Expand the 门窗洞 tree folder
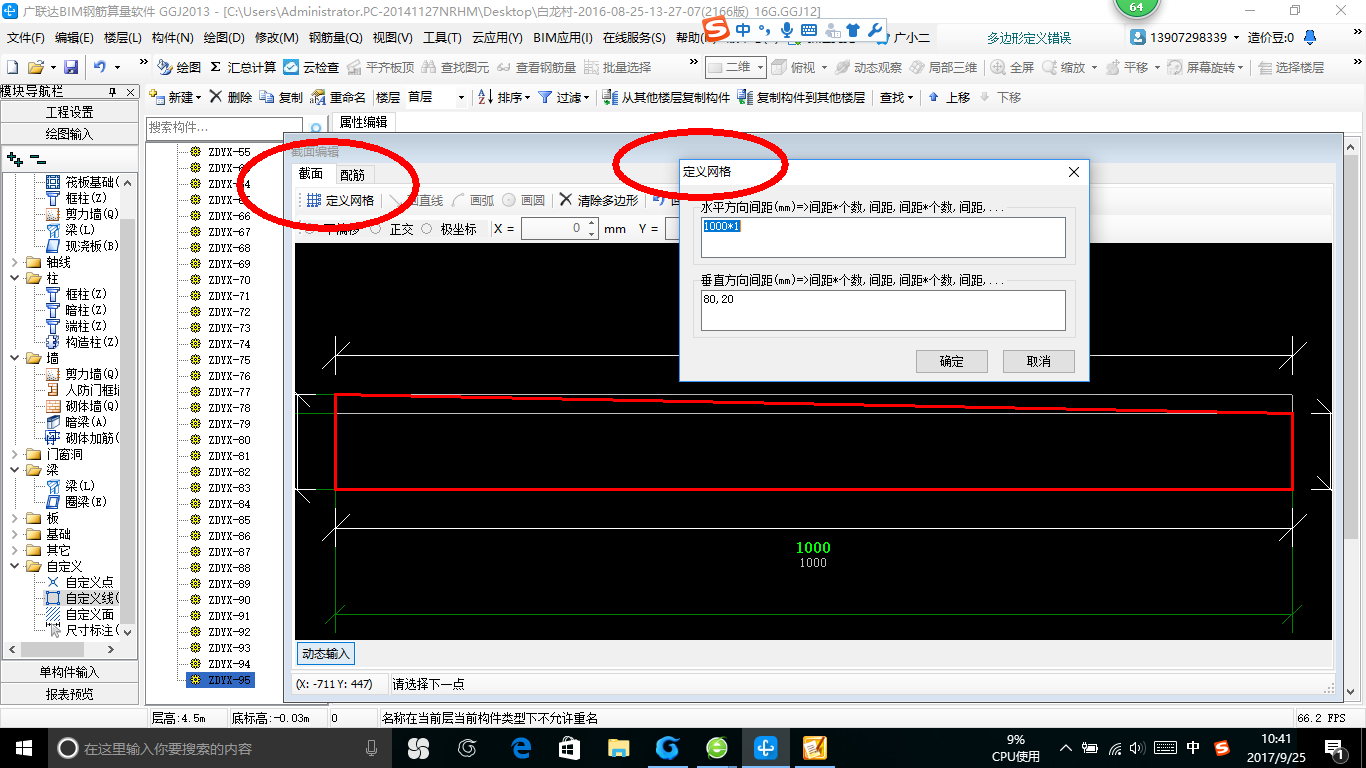Viewport: 1366px width, 768px height. click(14, 454)
